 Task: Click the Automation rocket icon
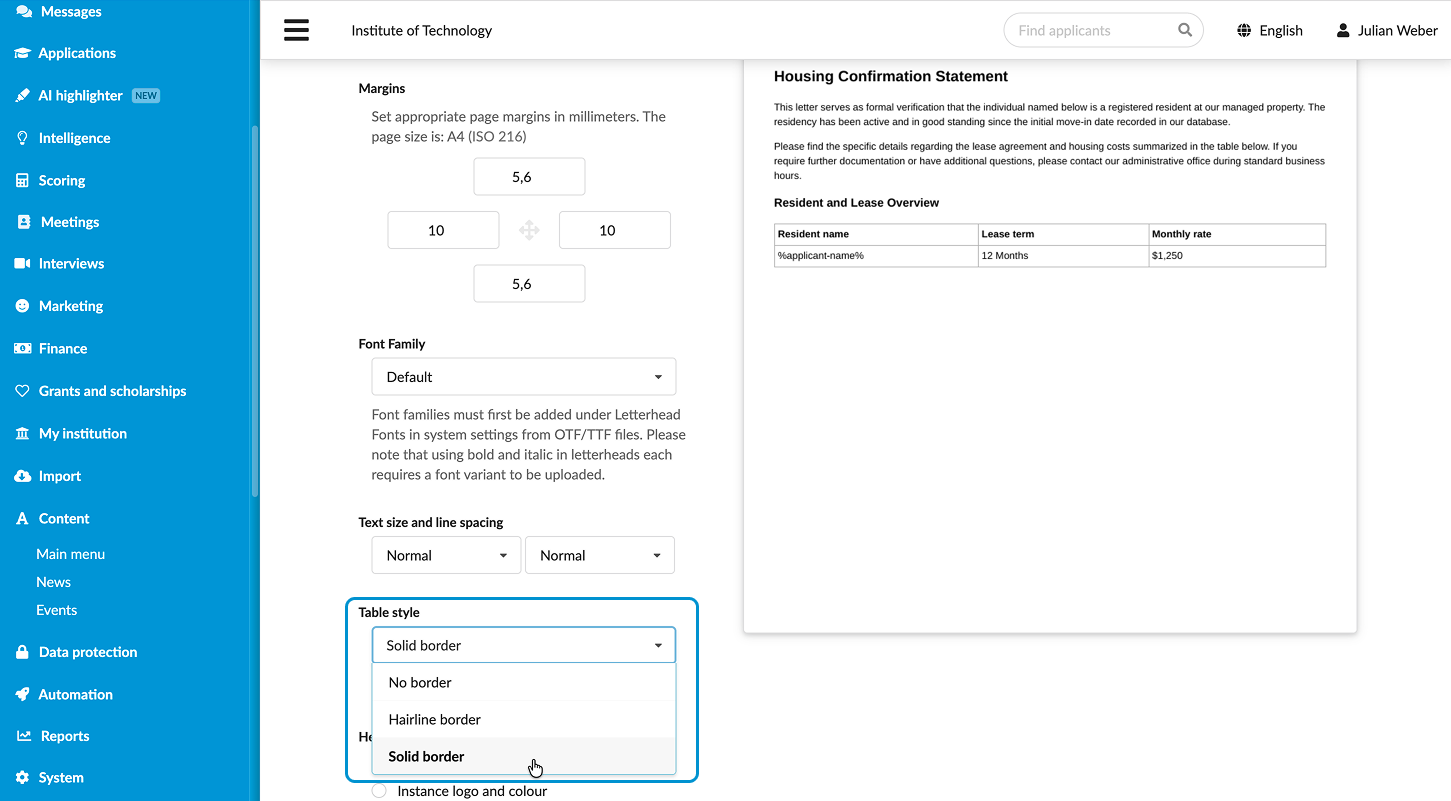coord(22,694)
